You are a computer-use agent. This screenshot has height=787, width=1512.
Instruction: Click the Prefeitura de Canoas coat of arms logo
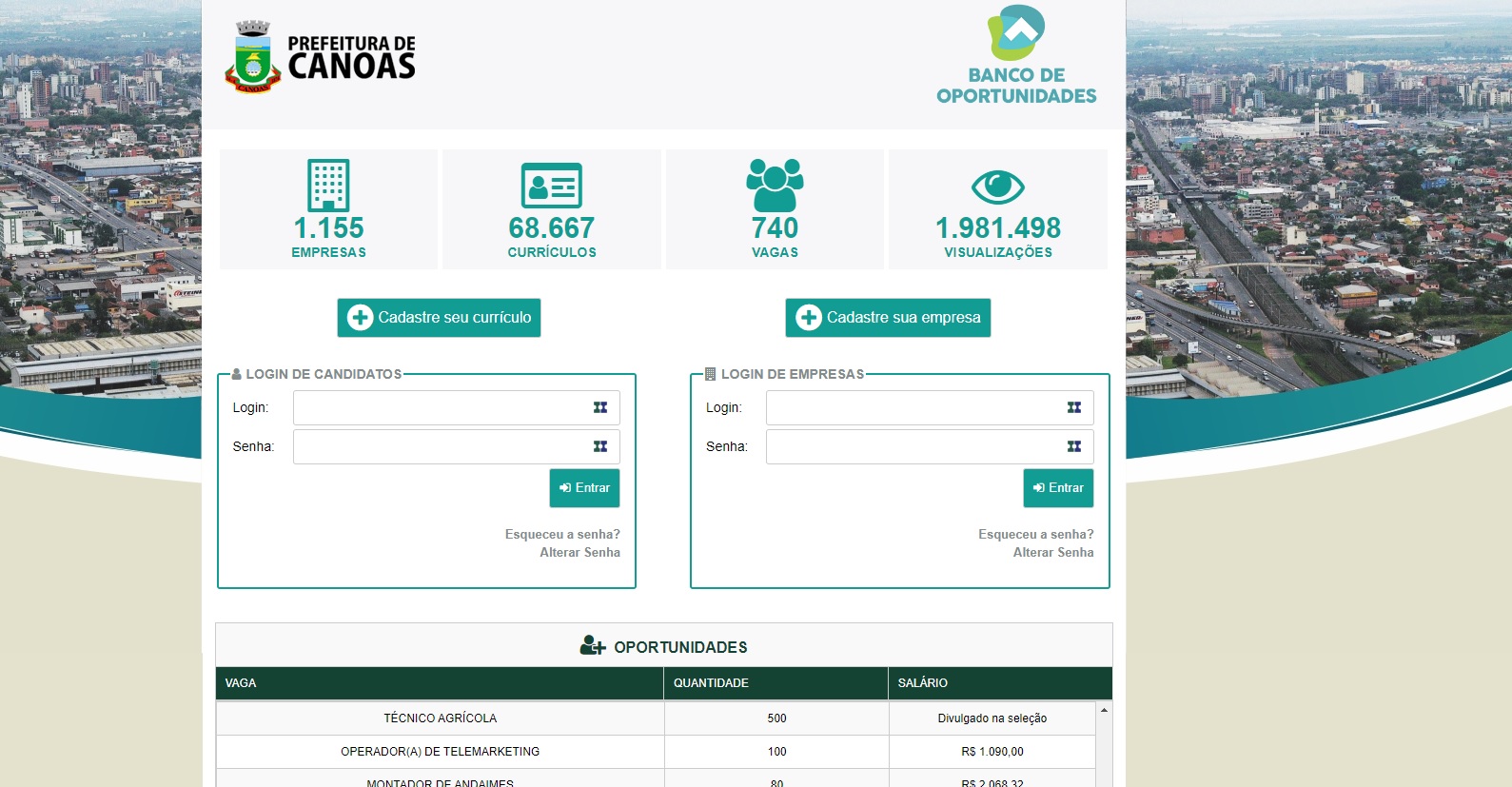point(252,56)
